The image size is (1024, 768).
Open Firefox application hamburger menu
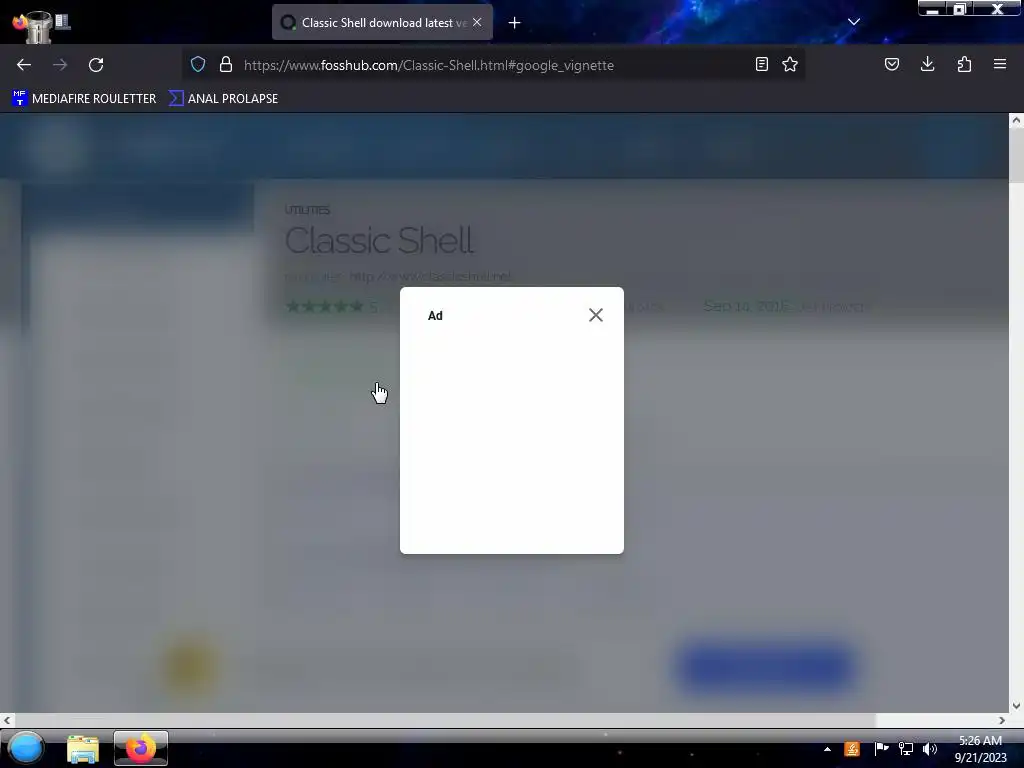coord(1000,65)
